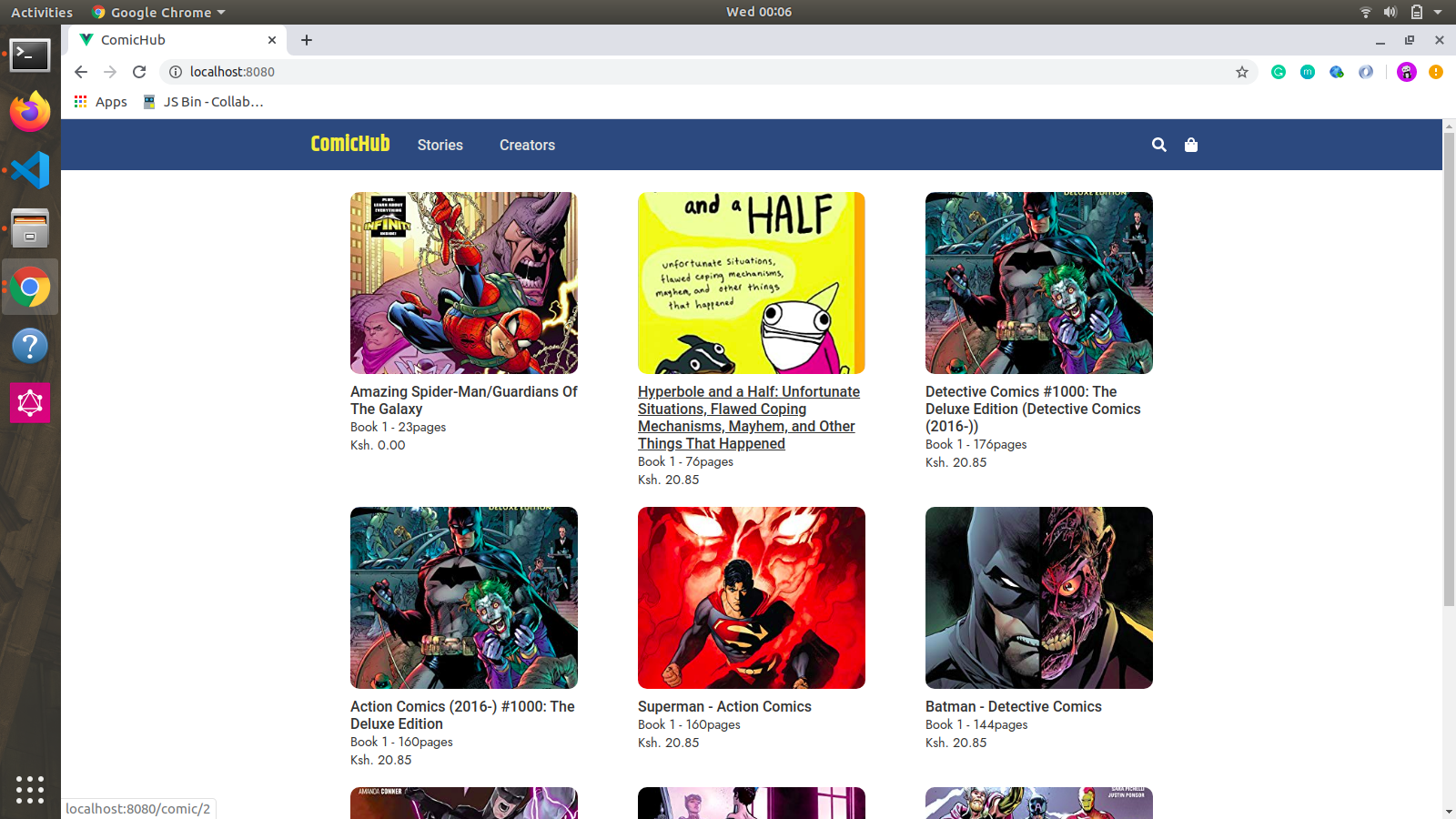Screen dimensions: 1456x819
Task: Show Applications grid in dock
Action: (x=30, y=789)
